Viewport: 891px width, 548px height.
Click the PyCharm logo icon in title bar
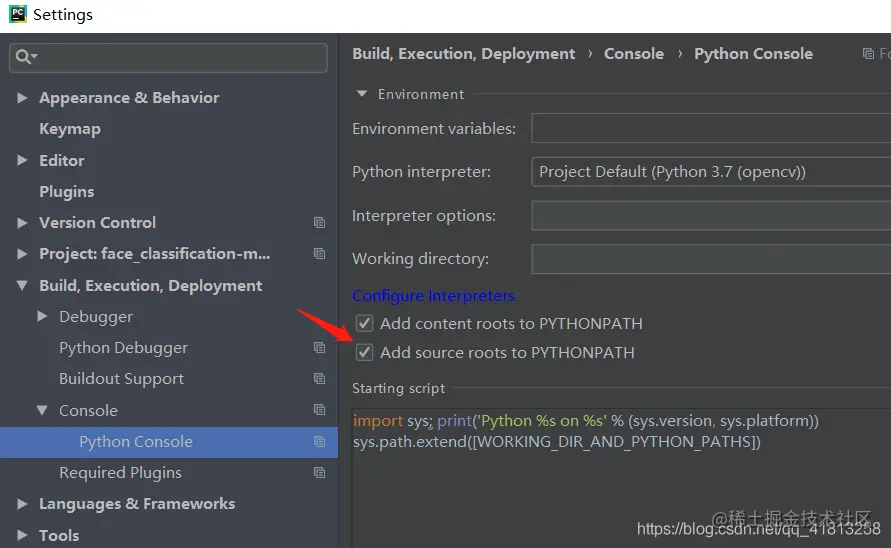pos(17,15)
